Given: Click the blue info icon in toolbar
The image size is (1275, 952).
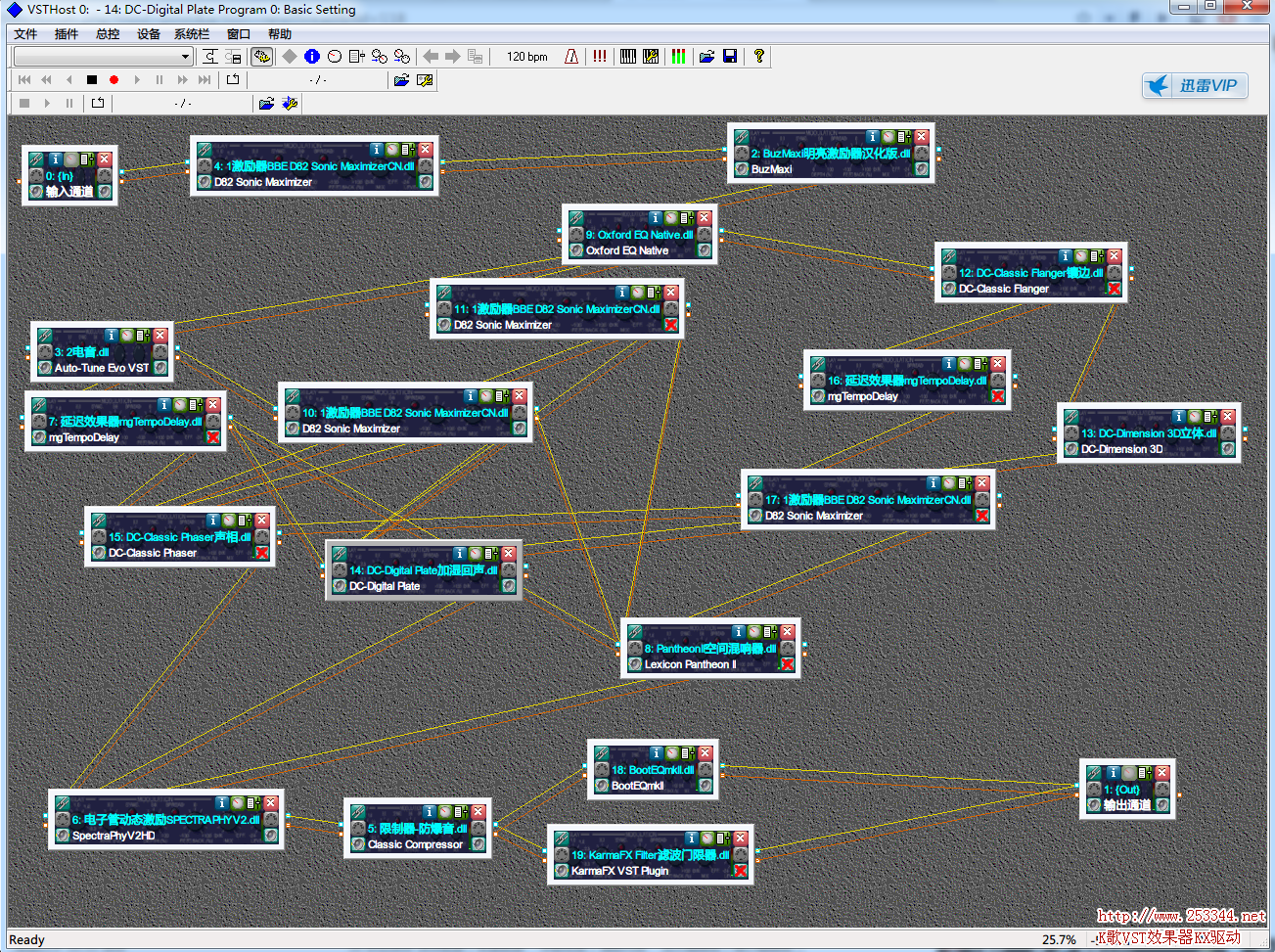Looking at the screenshot, I should [x=312, y=57].
